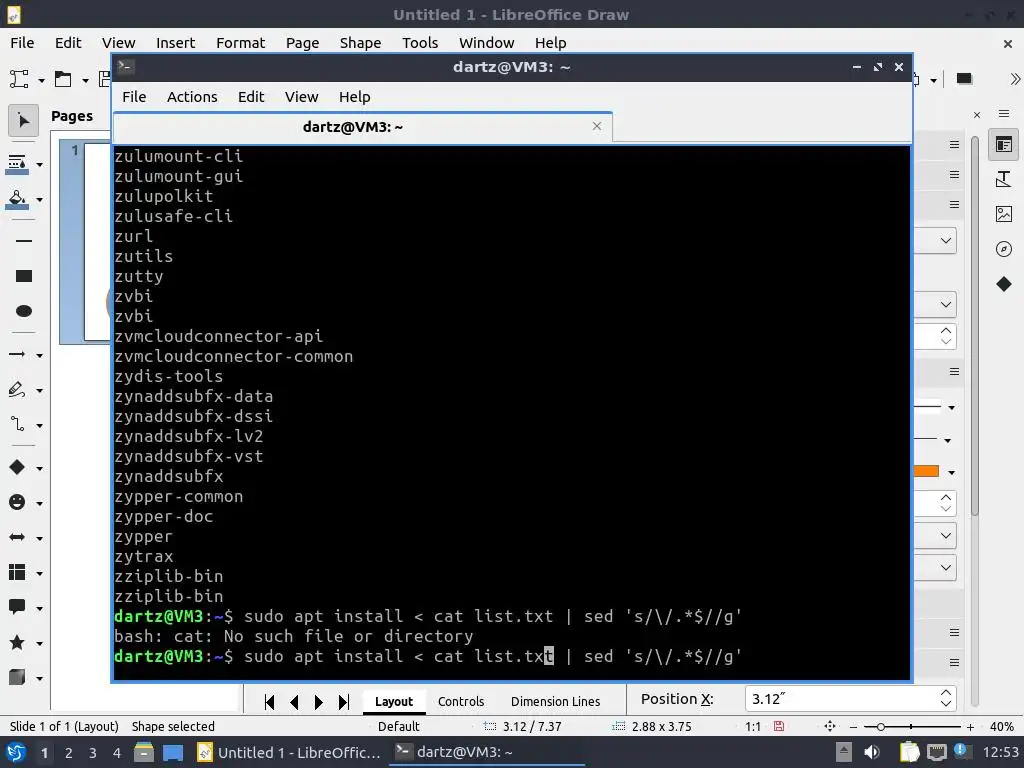Viewport: 1024px width, 768px height.
Task: Close the dartz@VM3 terminal tab
Action: tap(597, 126)
